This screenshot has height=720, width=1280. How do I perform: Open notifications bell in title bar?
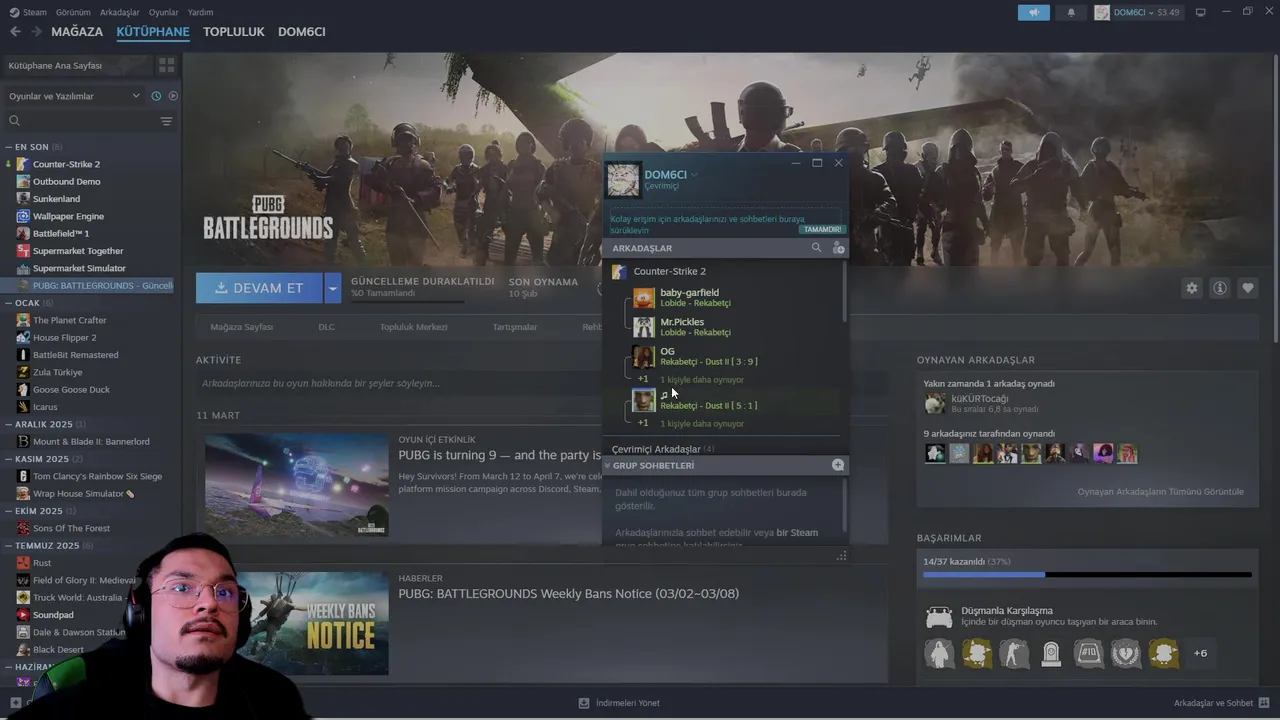(1071, 12)
